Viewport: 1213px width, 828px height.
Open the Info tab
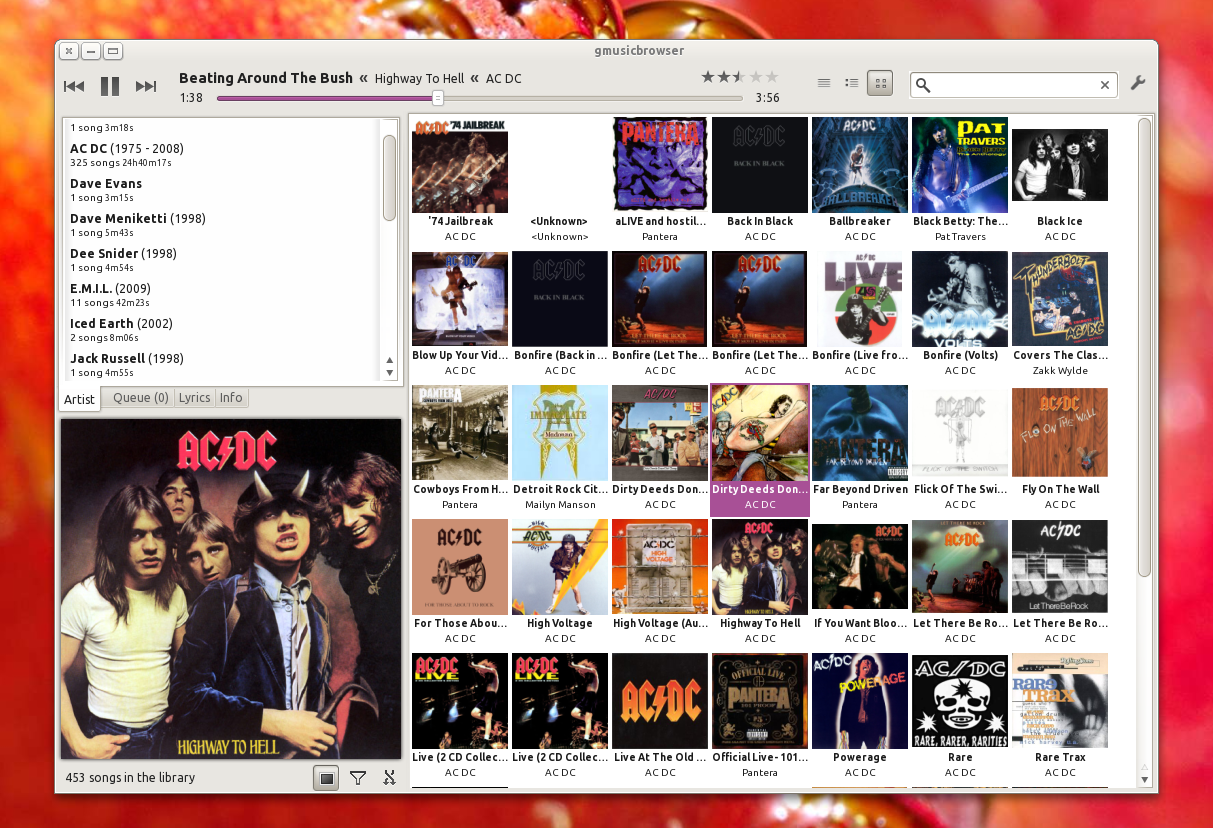[231, 398]
